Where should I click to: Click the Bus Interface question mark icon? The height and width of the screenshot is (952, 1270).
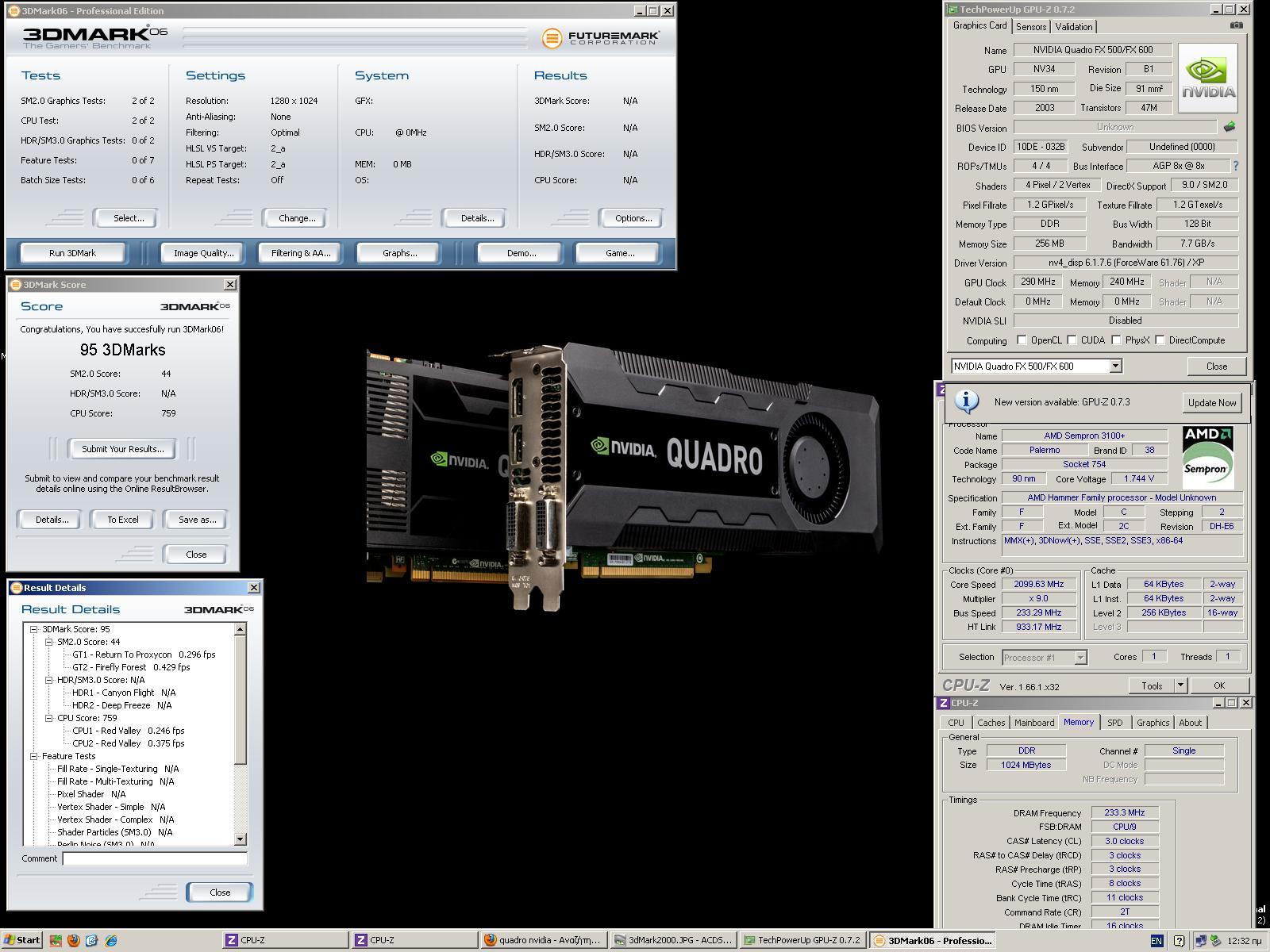click(x=1235, y=166)
